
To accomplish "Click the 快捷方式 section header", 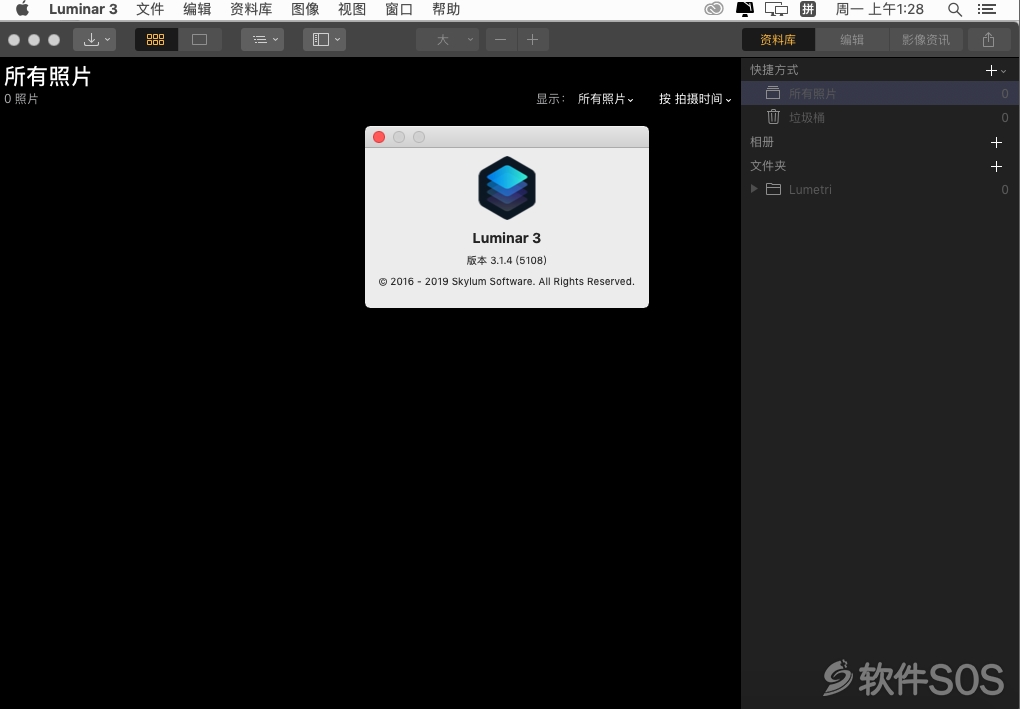I will pyautogui.click(x=774, y=70).
